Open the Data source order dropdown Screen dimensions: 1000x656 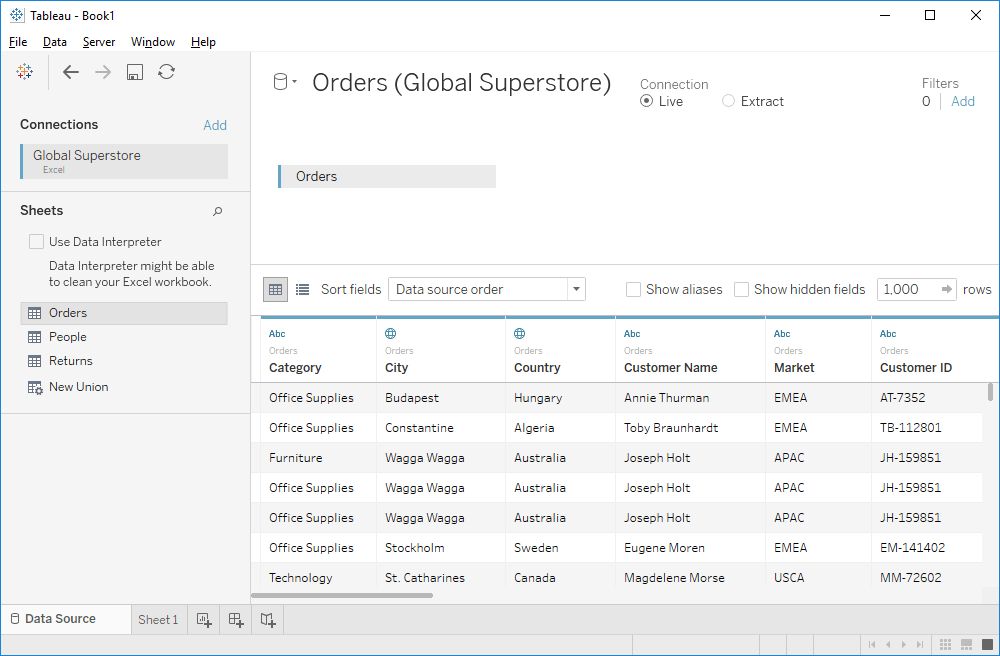coord(576,288)
